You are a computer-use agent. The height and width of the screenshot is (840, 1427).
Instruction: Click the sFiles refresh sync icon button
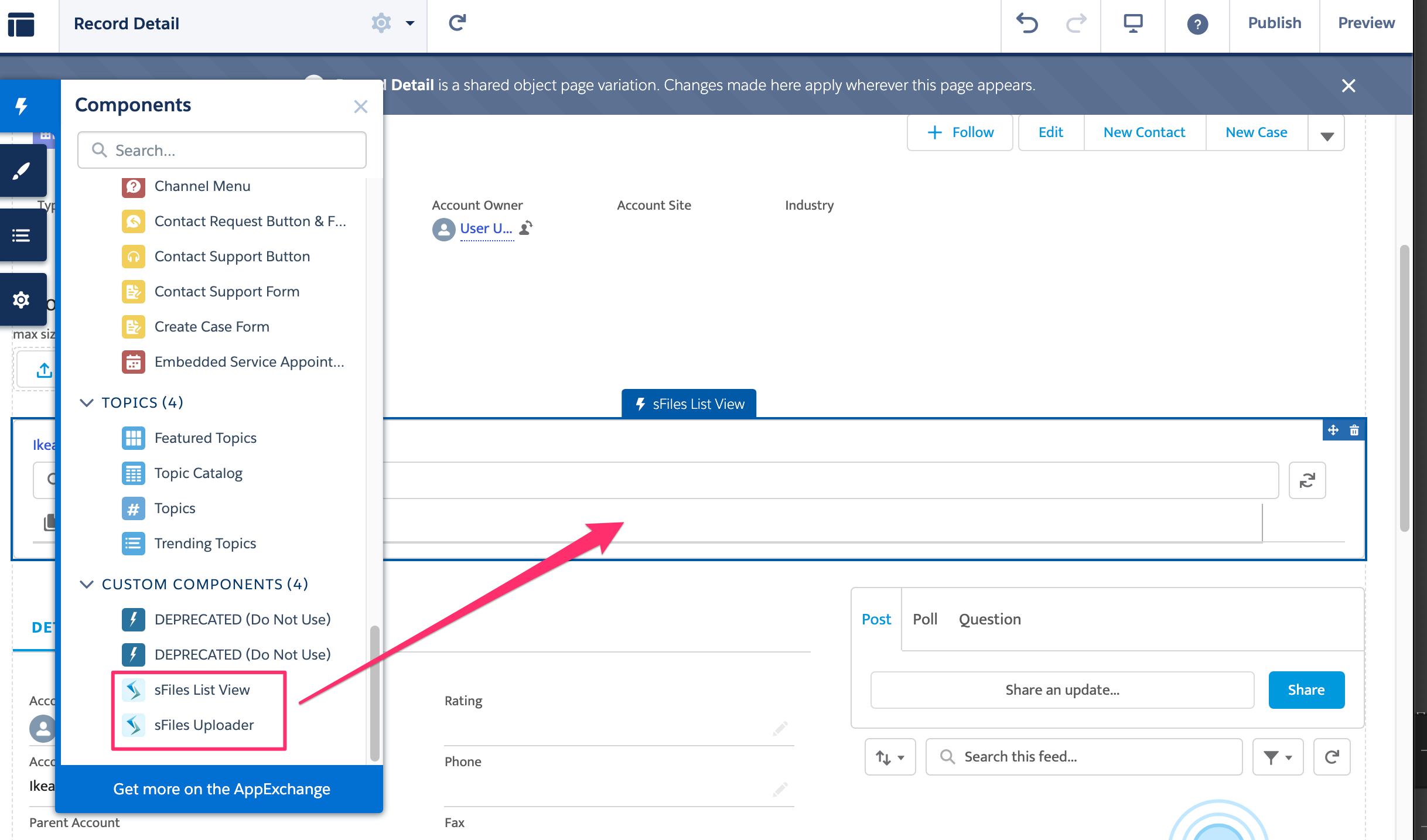coord(1307,480)
